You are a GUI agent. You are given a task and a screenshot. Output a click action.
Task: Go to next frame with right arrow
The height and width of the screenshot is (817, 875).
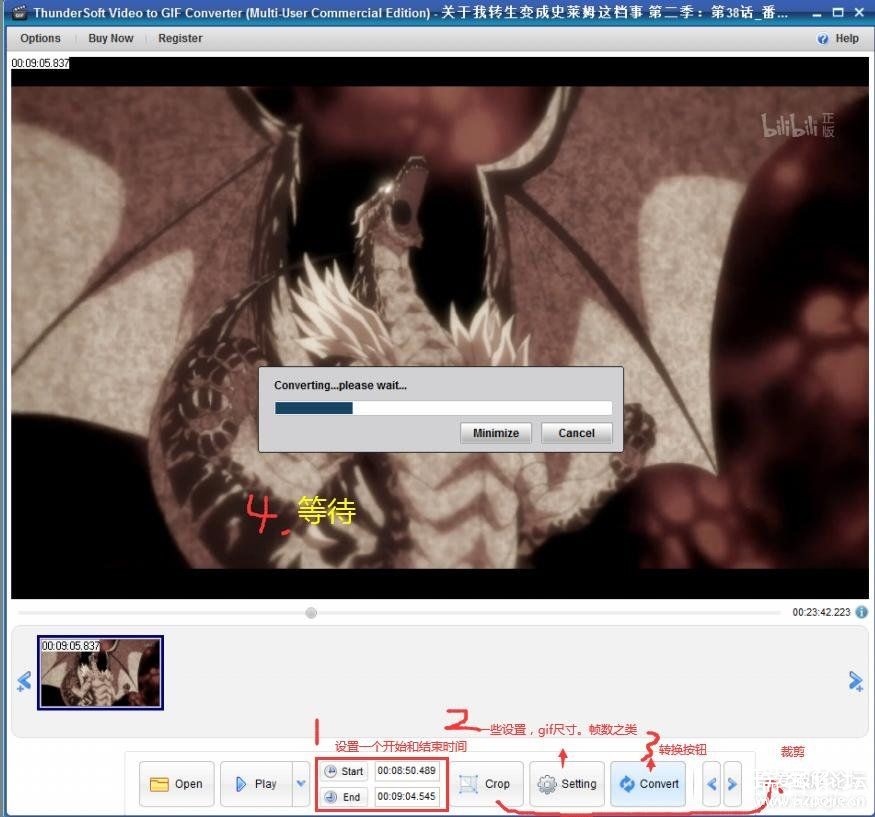click(x=855, y=681)
